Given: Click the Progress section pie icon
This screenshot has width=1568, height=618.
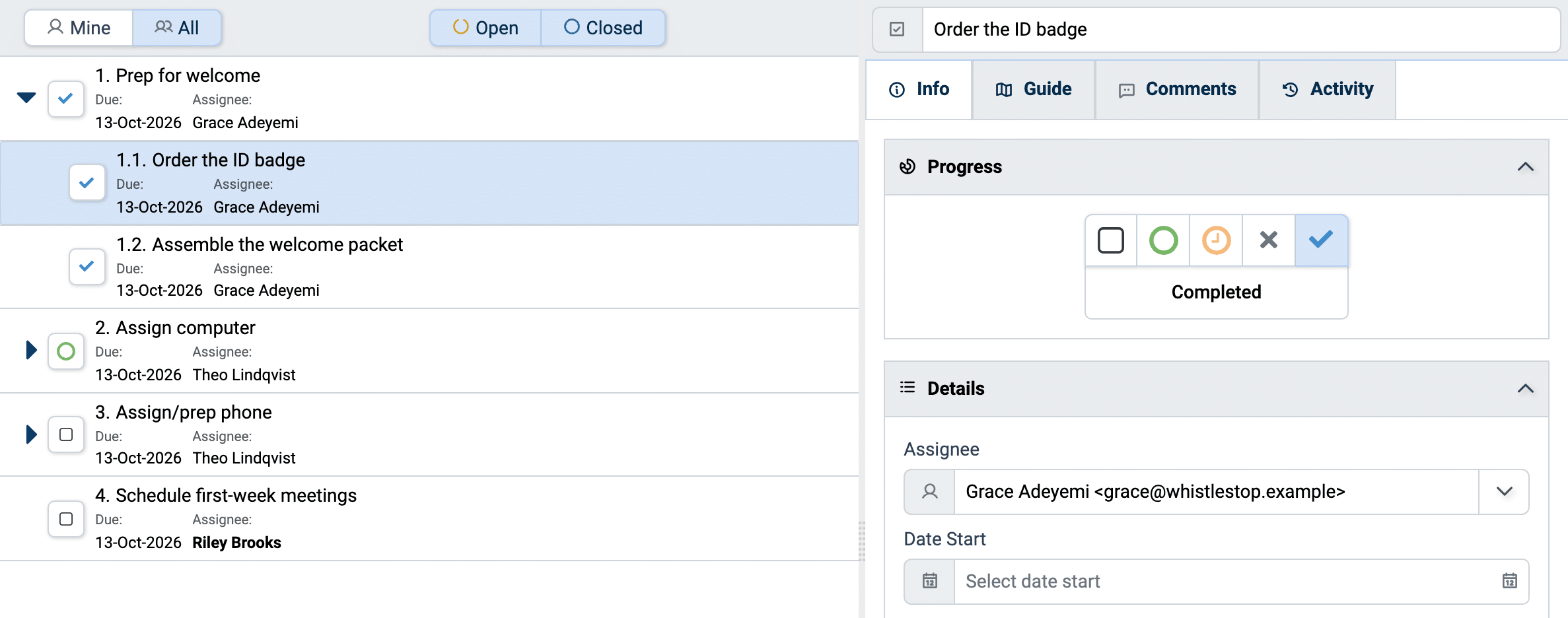Looking at the screenshot, I should click(908, 166).
